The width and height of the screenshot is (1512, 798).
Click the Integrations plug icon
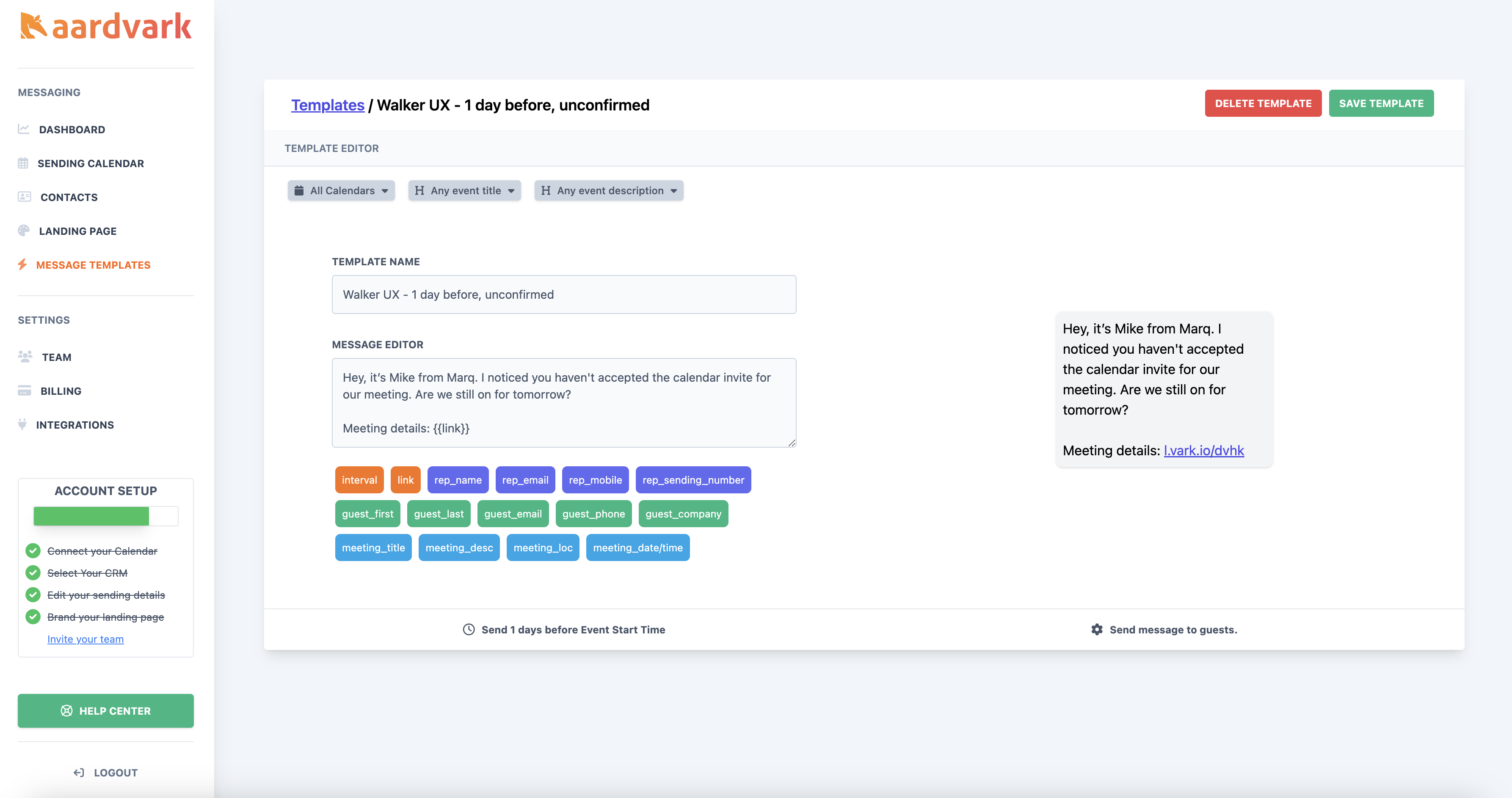(22, 424)
